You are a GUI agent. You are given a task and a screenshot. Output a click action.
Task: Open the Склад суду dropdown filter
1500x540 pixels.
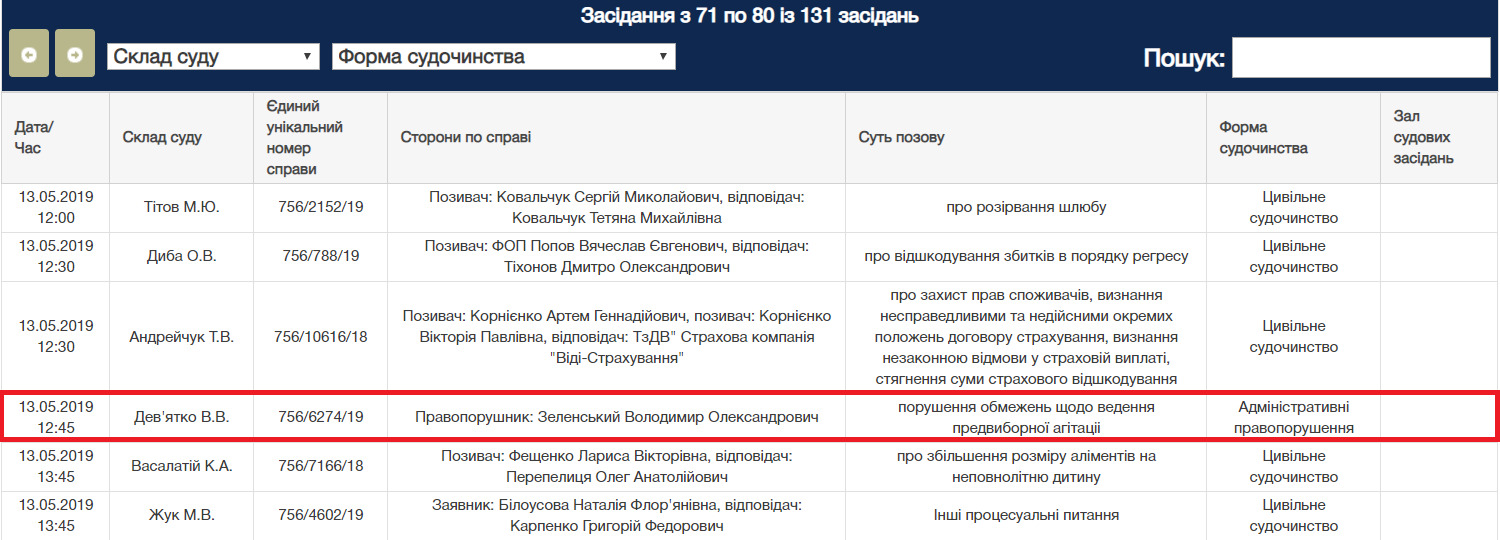tap(213, 57)
